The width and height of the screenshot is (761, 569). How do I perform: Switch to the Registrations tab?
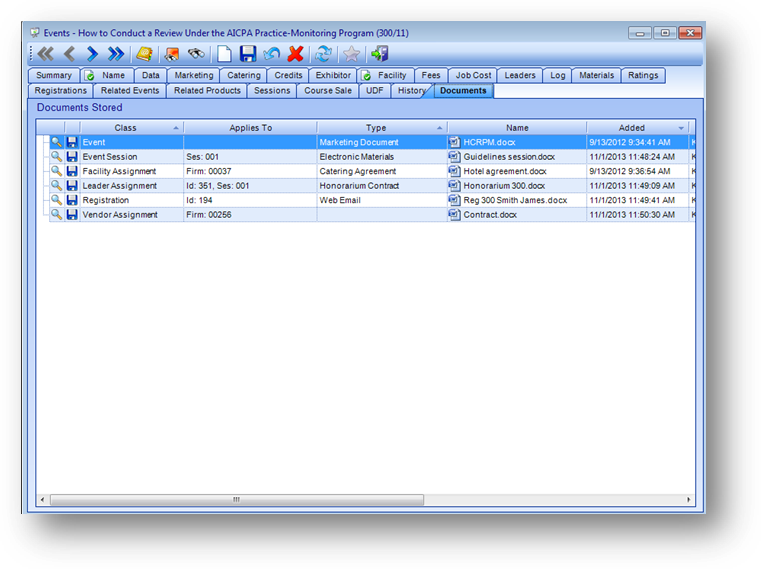(60, 90)
